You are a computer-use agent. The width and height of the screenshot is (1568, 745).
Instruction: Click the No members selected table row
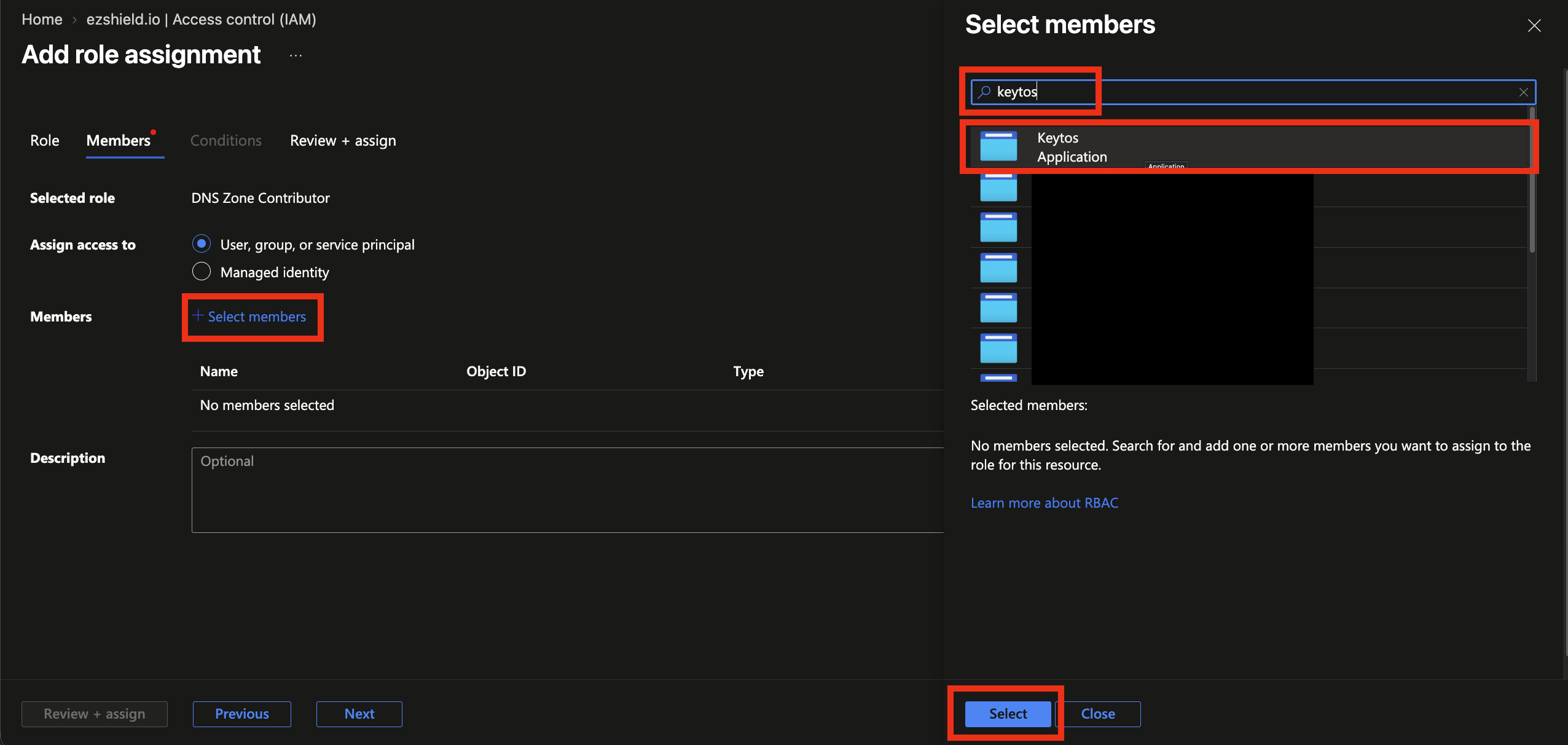[568, 405]
